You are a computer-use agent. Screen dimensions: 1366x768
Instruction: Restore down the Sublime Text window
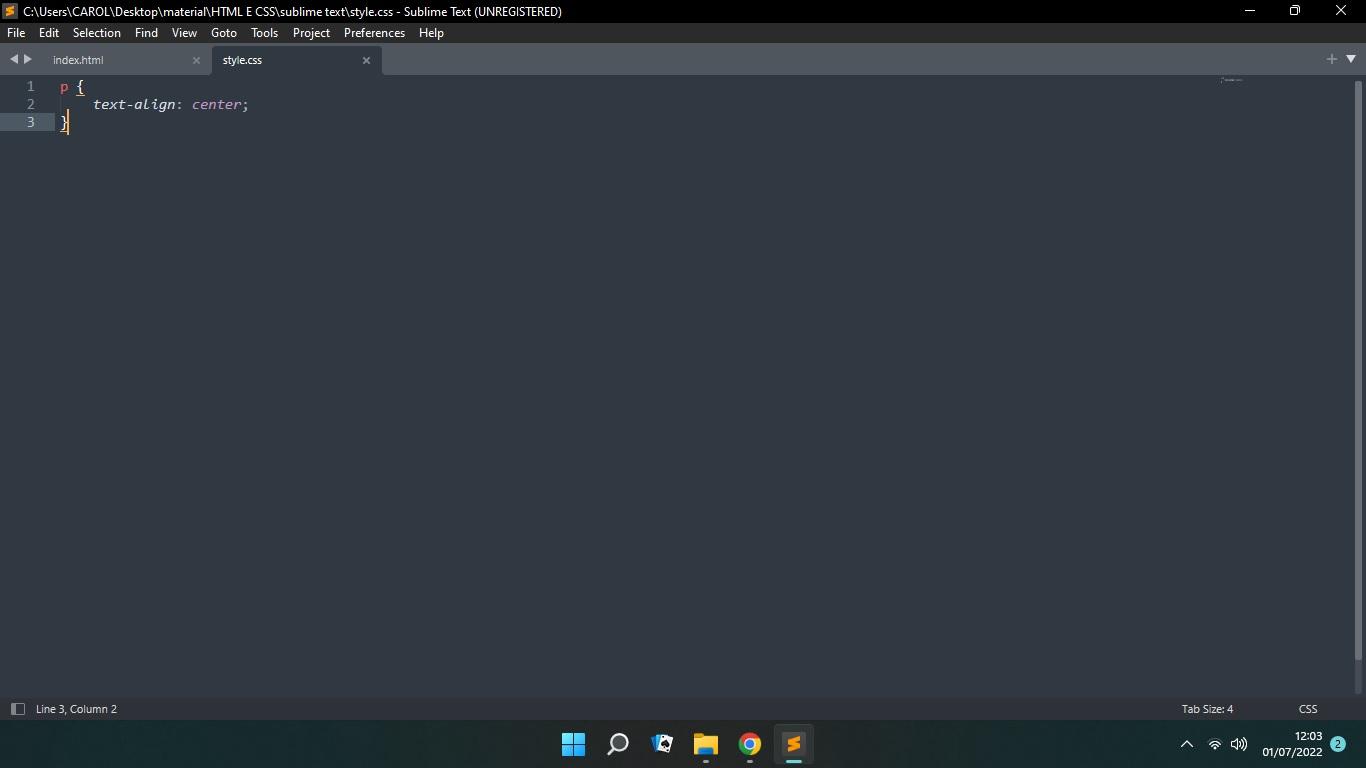[x=1295, y=11]
